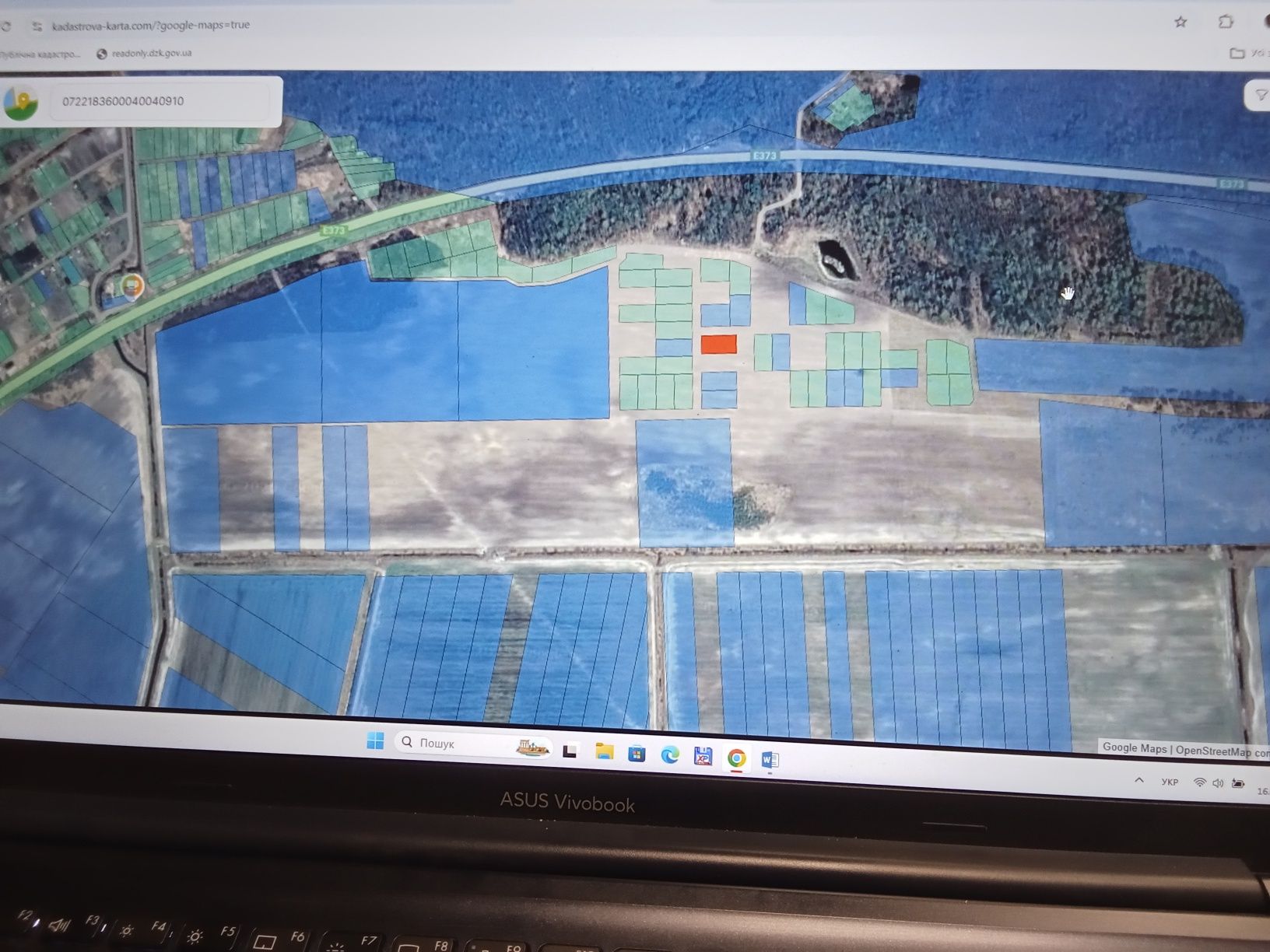Check the battery tray icon
Image resolution: width=1270 pixels, height=952 pixels.
tap(1237, 784)
